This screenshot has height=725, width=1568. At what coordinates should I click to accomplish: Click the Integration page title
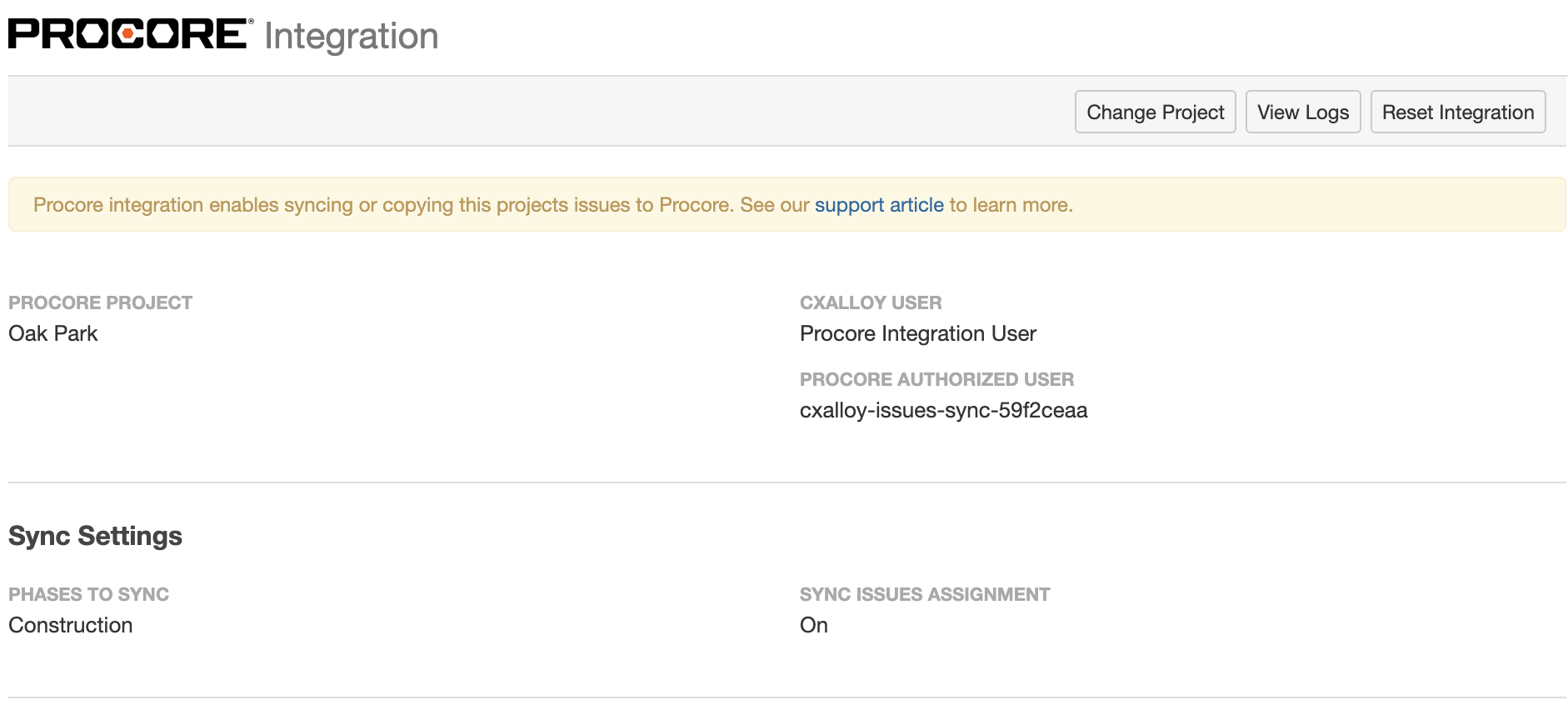[x=352, y=36]
